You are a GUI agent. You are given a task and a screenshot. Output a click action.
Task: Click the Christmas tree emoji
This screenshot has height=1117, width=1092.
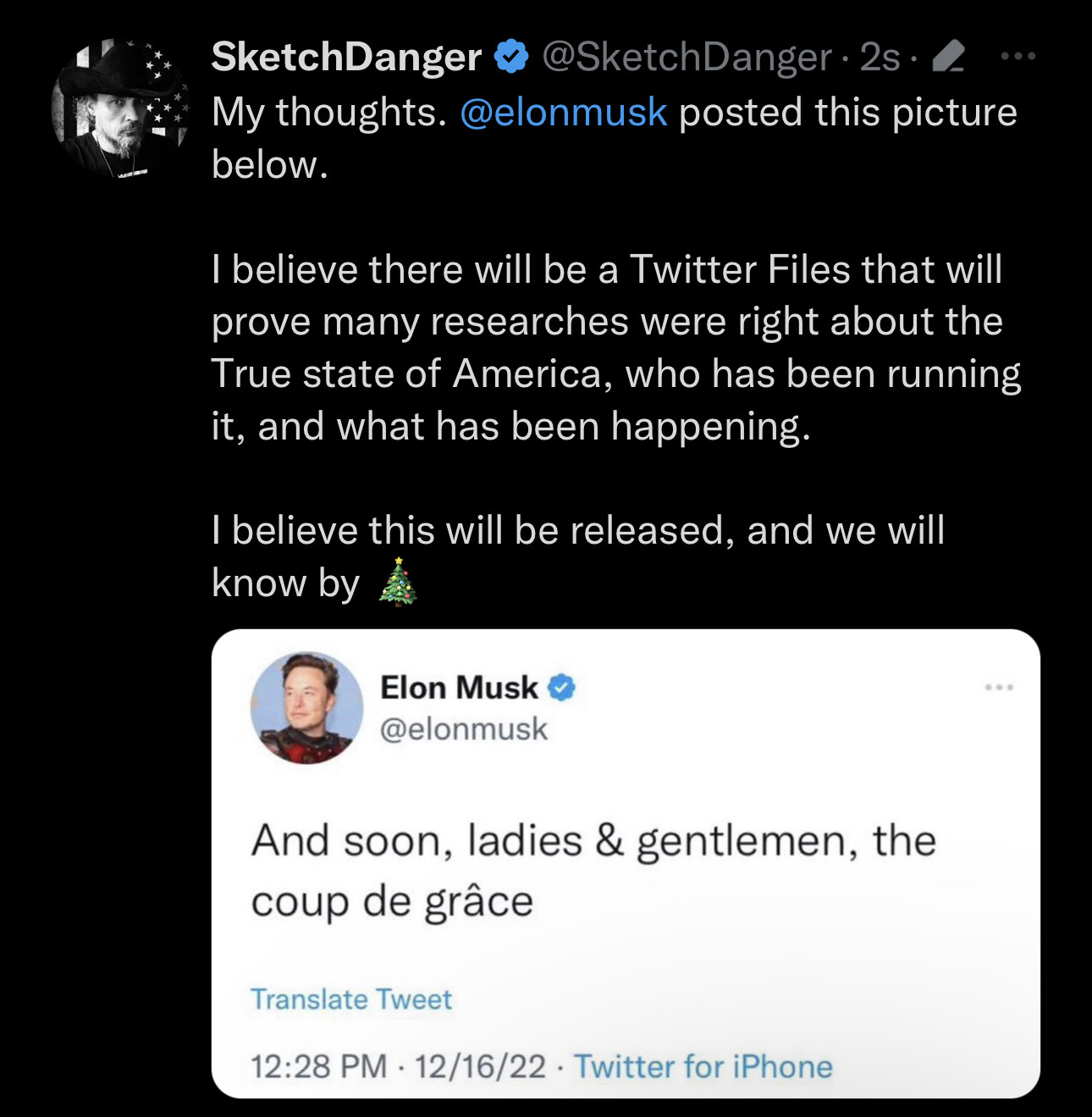pos(398,583)
